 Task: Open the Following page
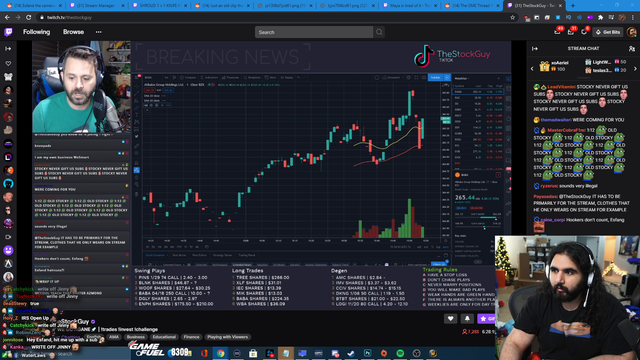coord(36,32)
